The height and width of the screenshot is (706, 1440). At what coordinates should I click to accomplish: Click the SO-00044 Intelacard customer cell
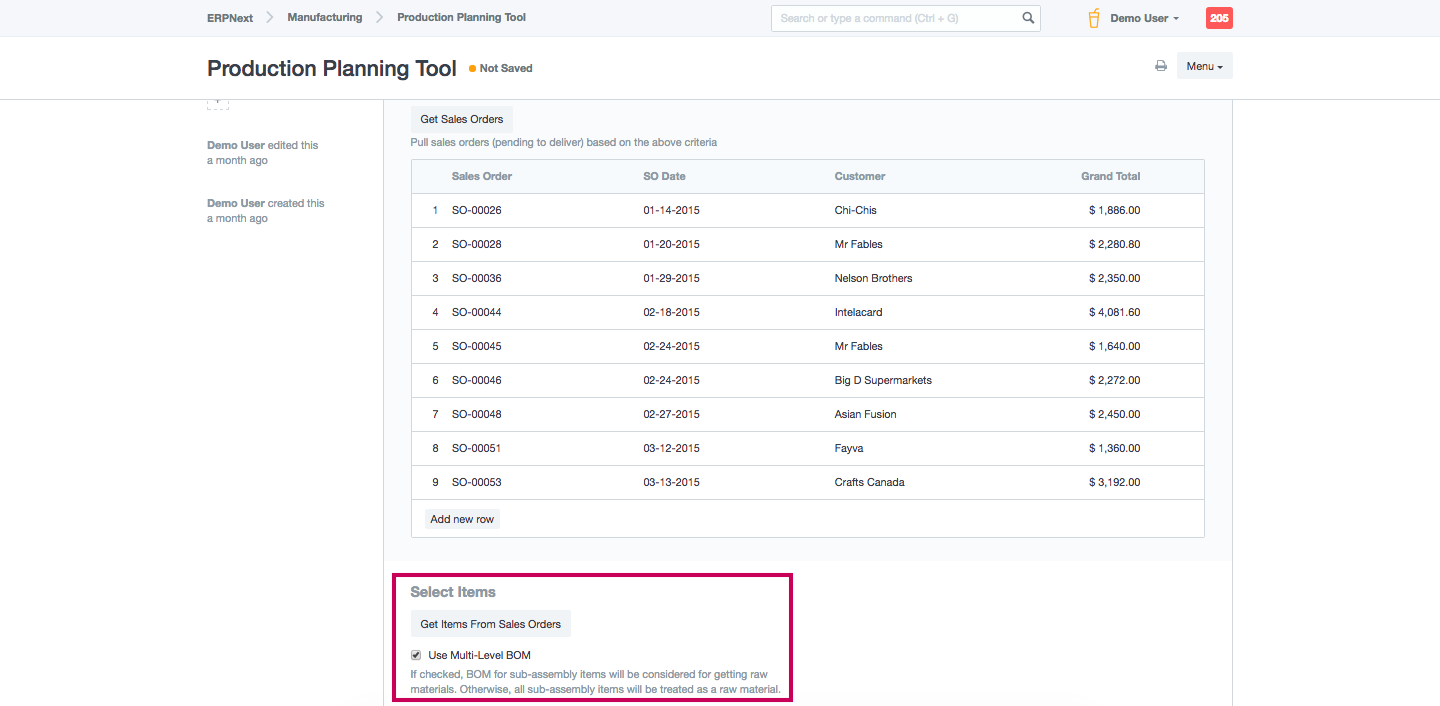tap(858, 312)
